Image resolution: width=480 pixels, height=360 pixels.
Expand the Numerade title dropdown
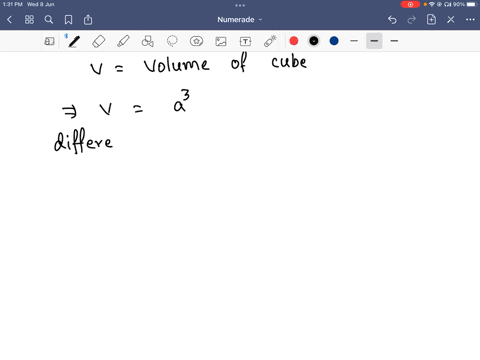240,20
